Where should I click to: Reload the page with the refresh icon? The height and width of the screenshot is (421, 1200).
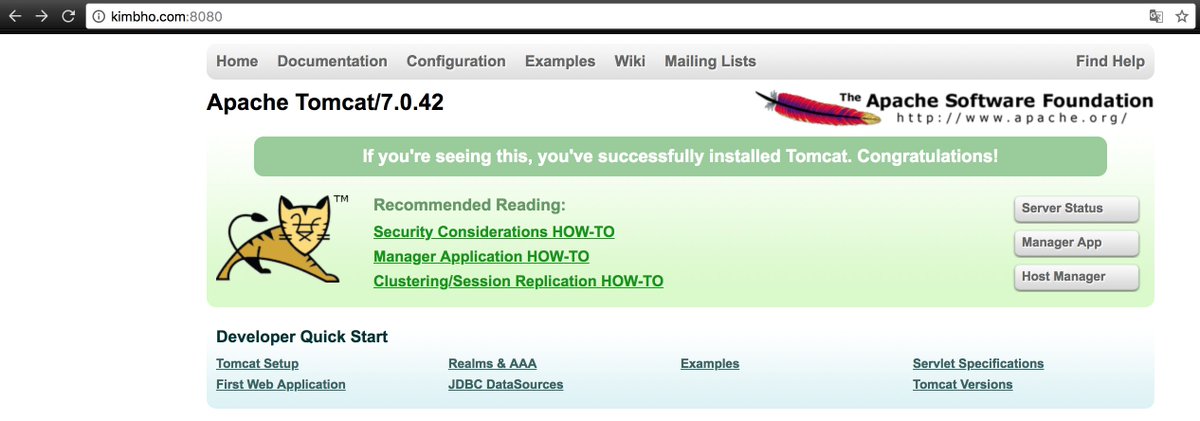[x=69, y=16]
